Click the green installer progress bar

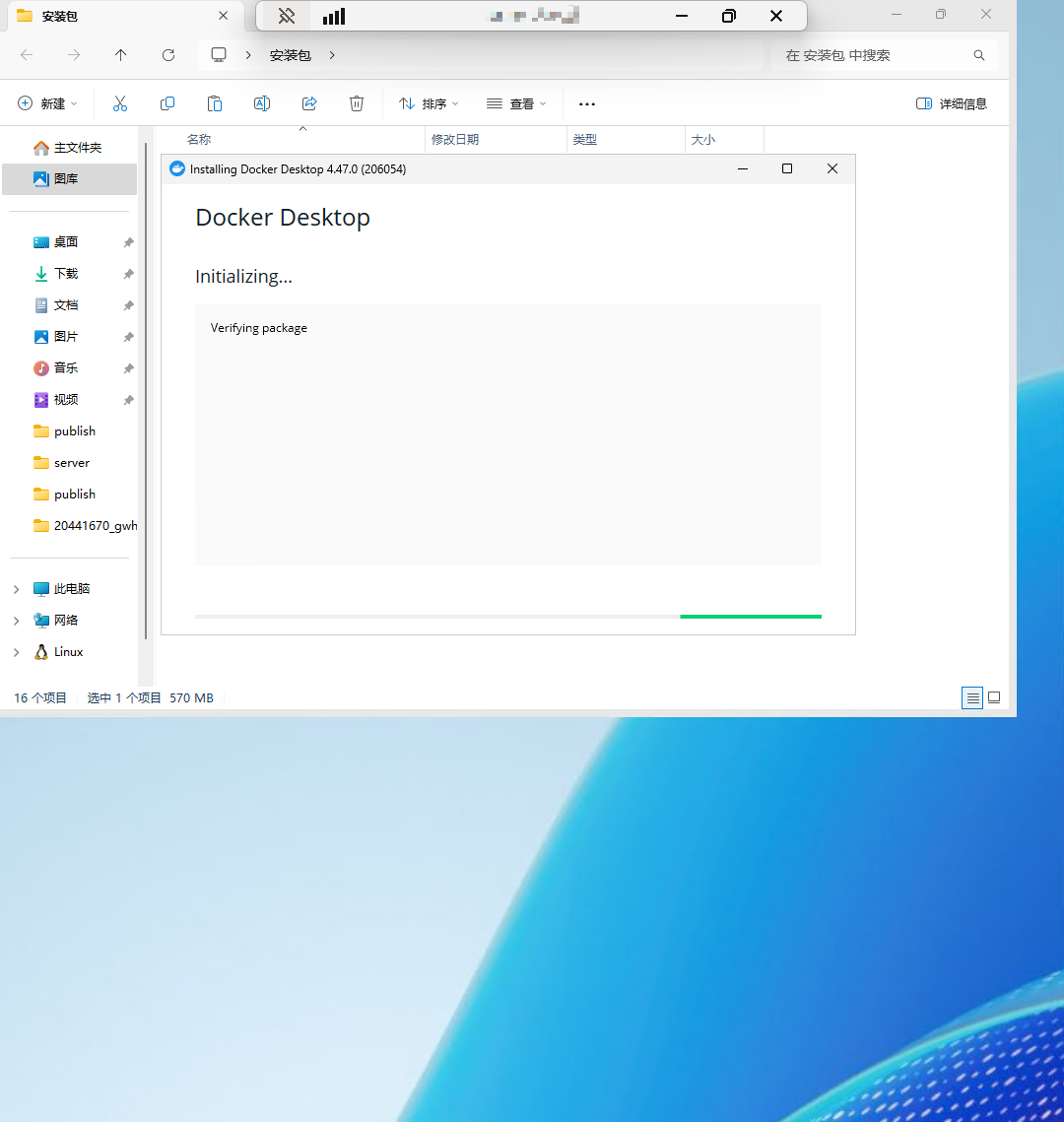point(751,616)
